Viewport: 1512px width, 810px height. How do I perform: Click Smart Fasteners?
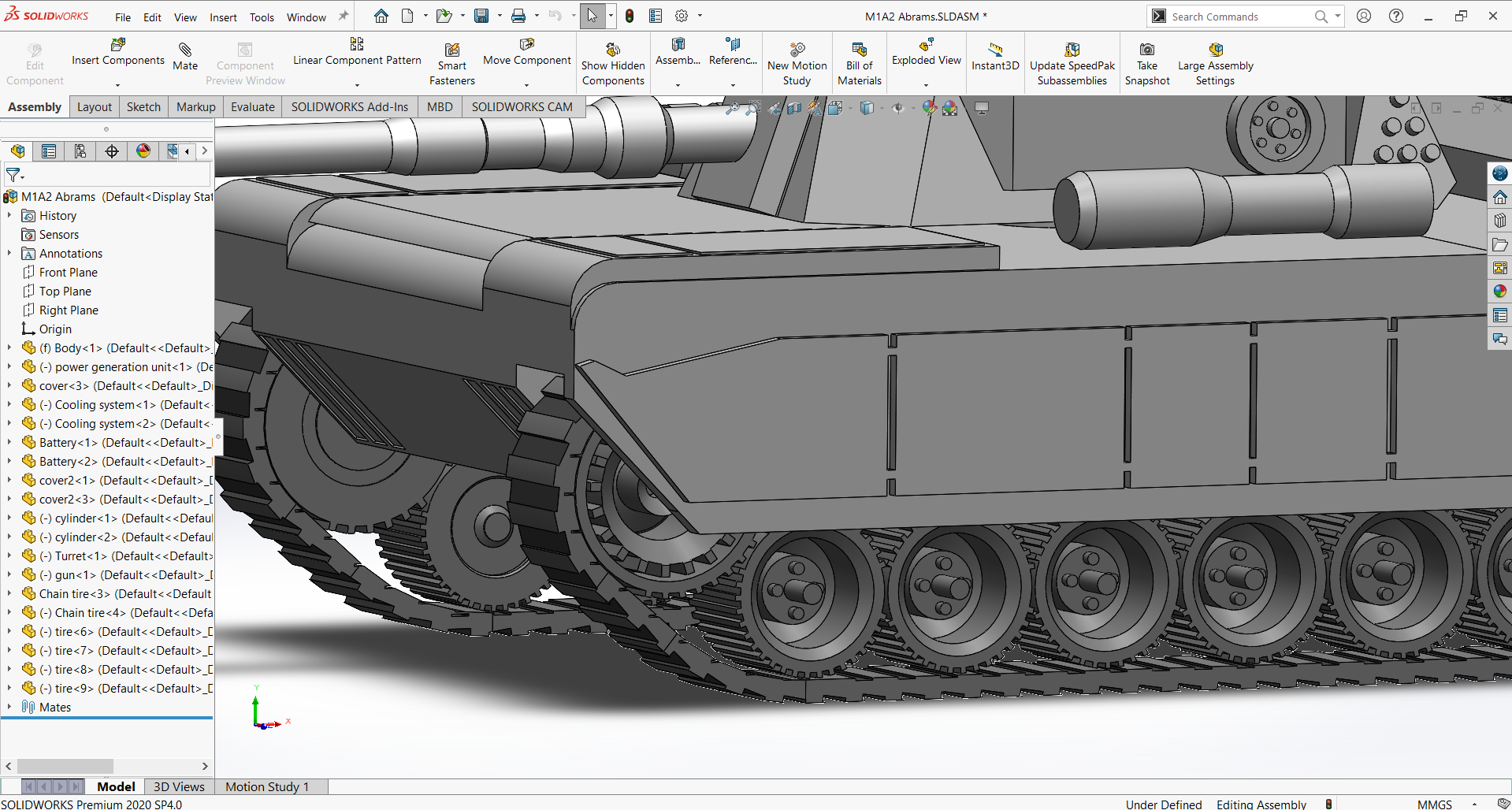coord(452,64)
